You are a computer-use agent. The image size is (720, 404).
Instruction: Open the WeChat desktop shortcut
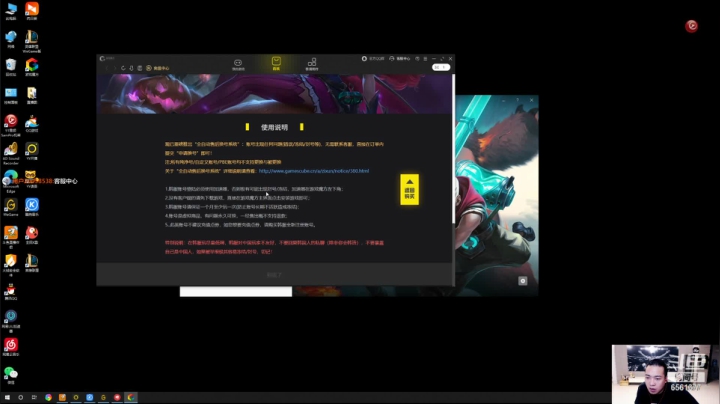[x=11, y=376]
